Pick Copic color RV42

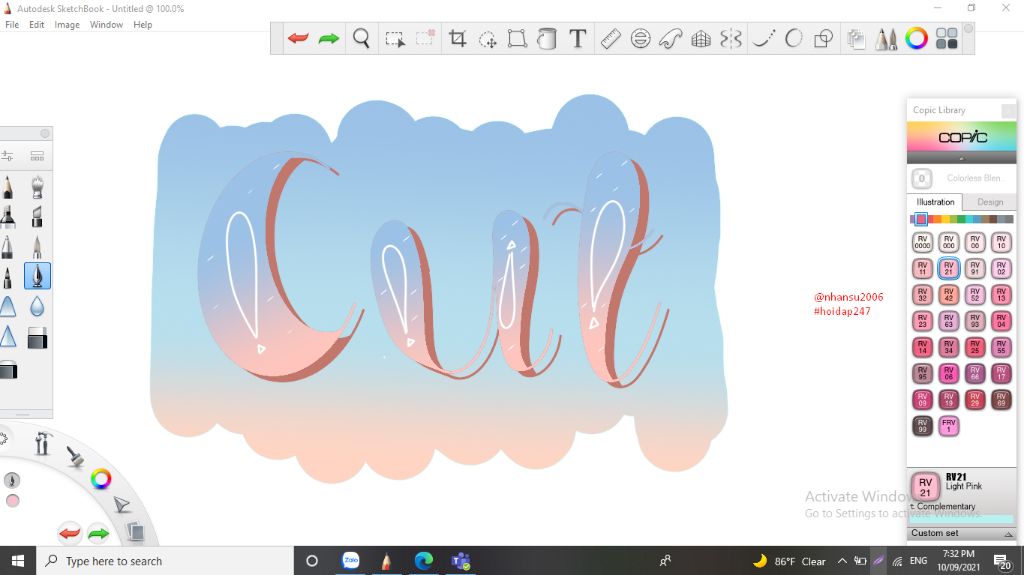click(x=948, y=295)
